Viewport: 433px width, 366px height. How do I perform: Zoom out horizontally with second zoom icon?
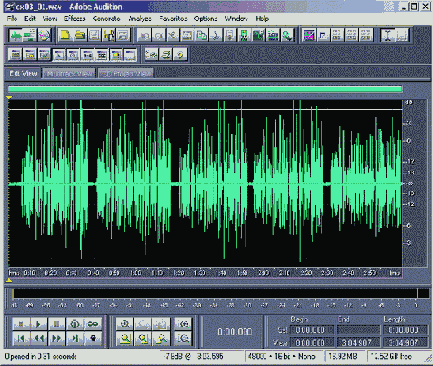pos(143,324)
